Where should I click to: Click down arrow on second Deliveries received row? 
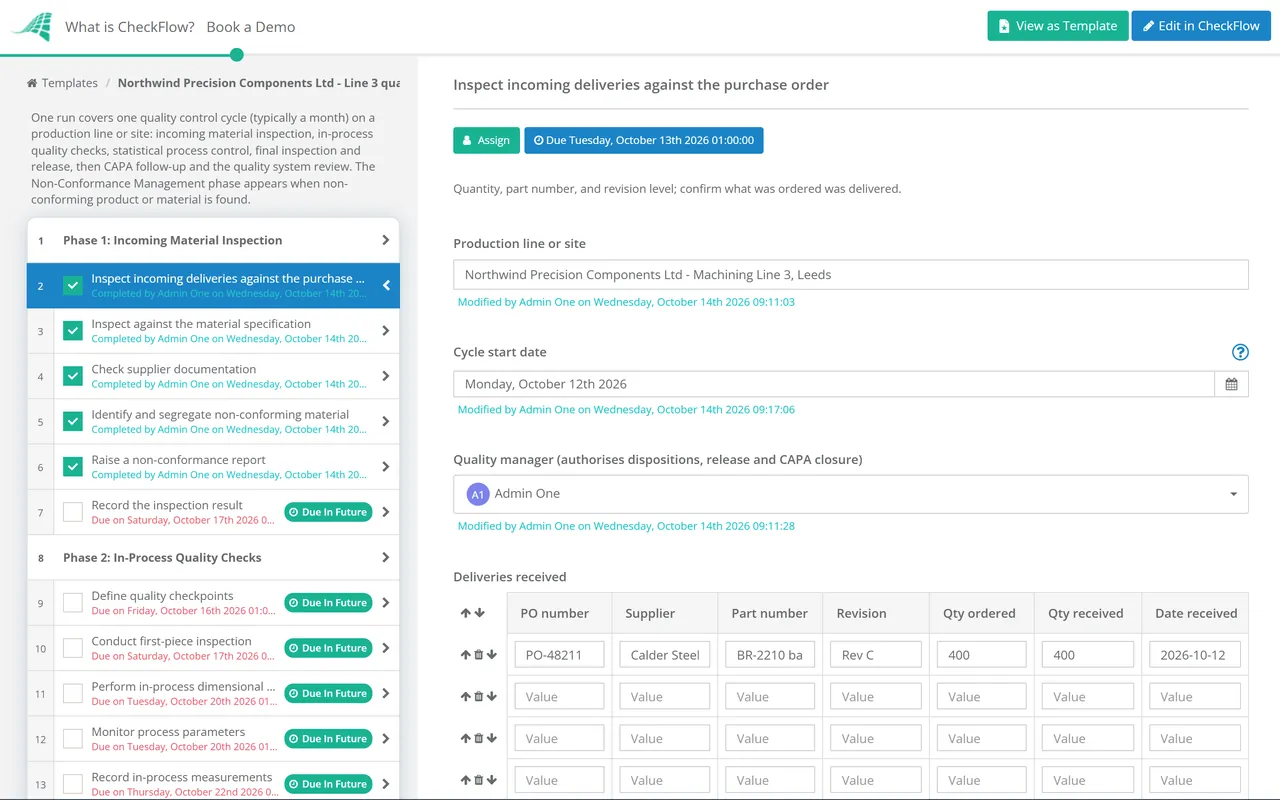(491, 697)
